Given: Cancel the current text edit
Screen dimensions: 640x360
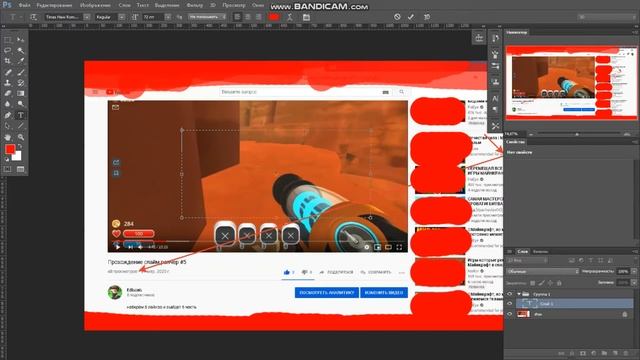Looking at the screenshot, I should [x=397, y=17].
